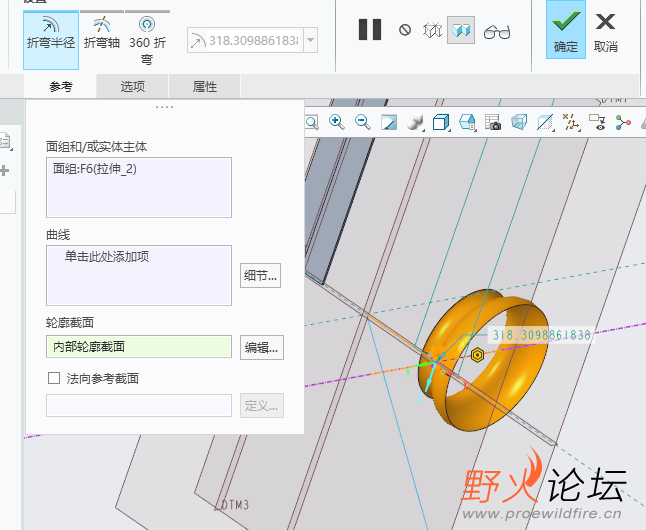The width and height of the screenshot is (646, 530).
Task: Open the bend radius value dropdown
Action: point(311,40)
